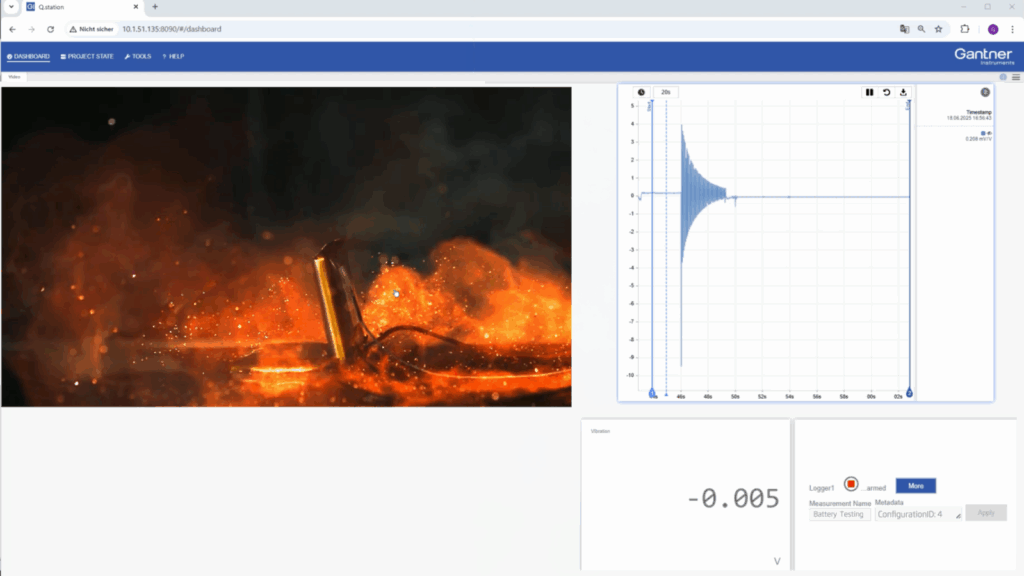Click the Nicht sicher security warning
Screen dimensions: 1024x576
tap(91, 29)
